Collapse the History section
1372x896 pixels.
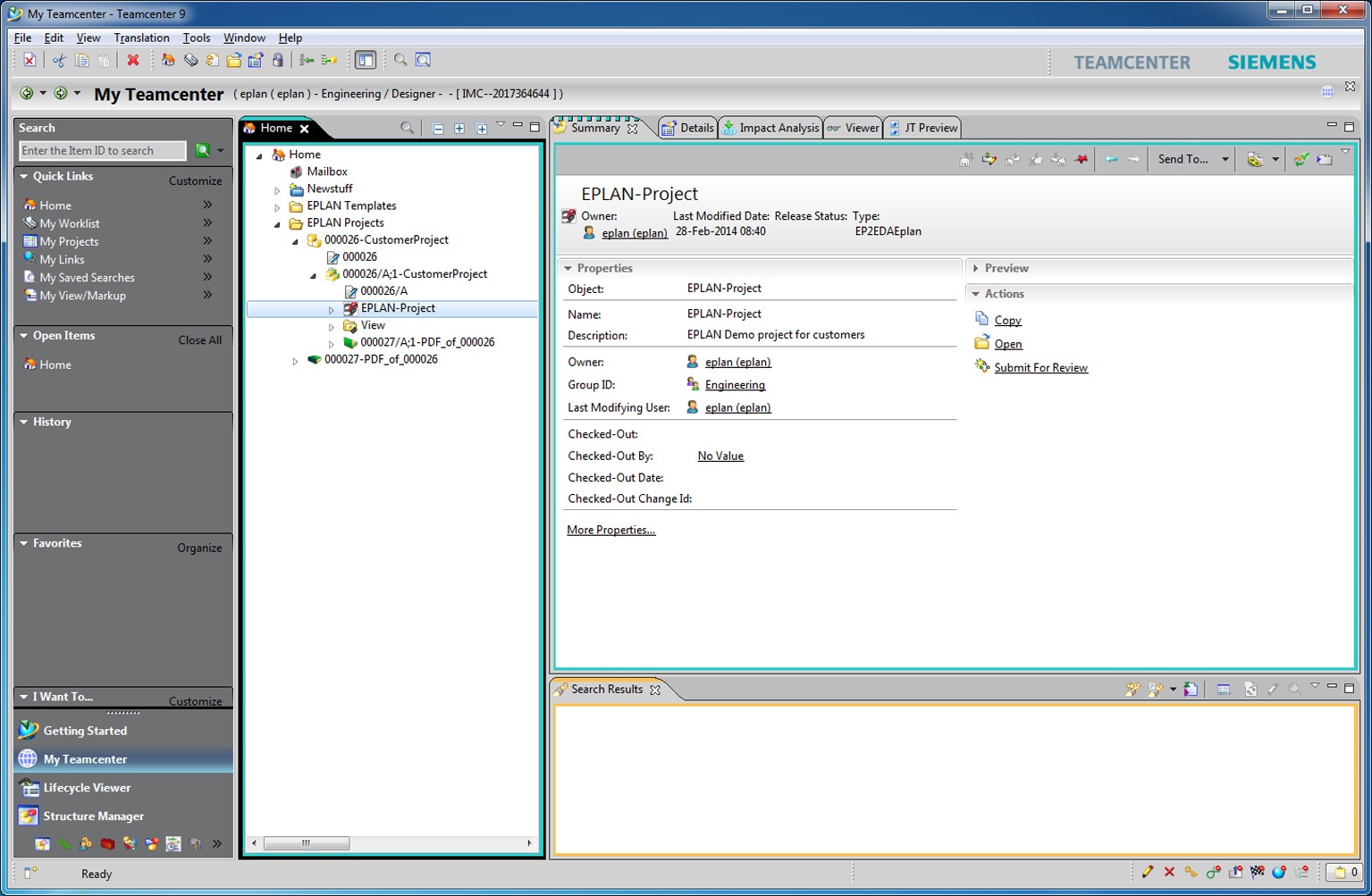[24, 422]
